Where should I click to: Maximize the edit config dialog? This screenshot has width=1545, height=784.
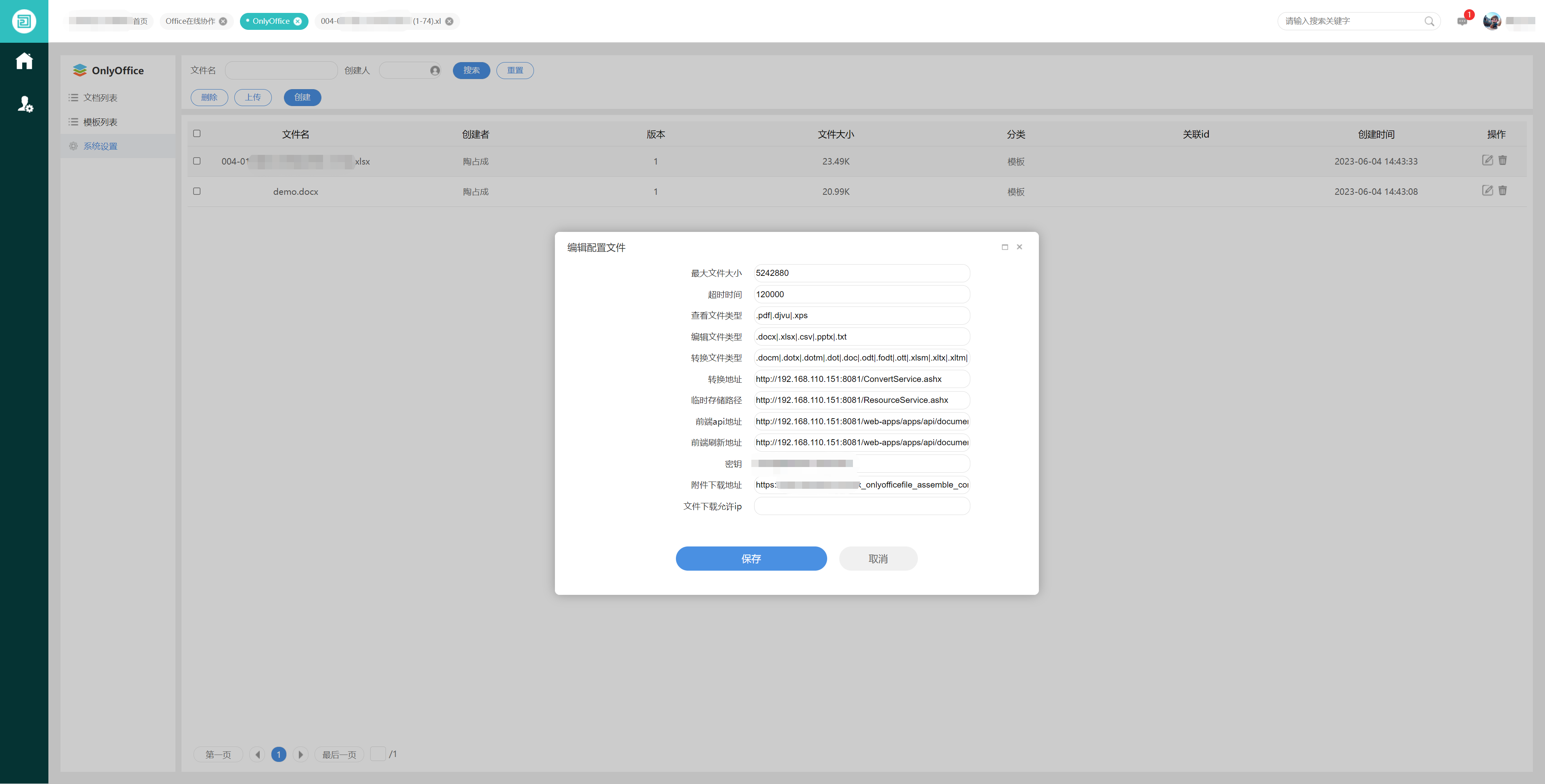pos(1005,247)
